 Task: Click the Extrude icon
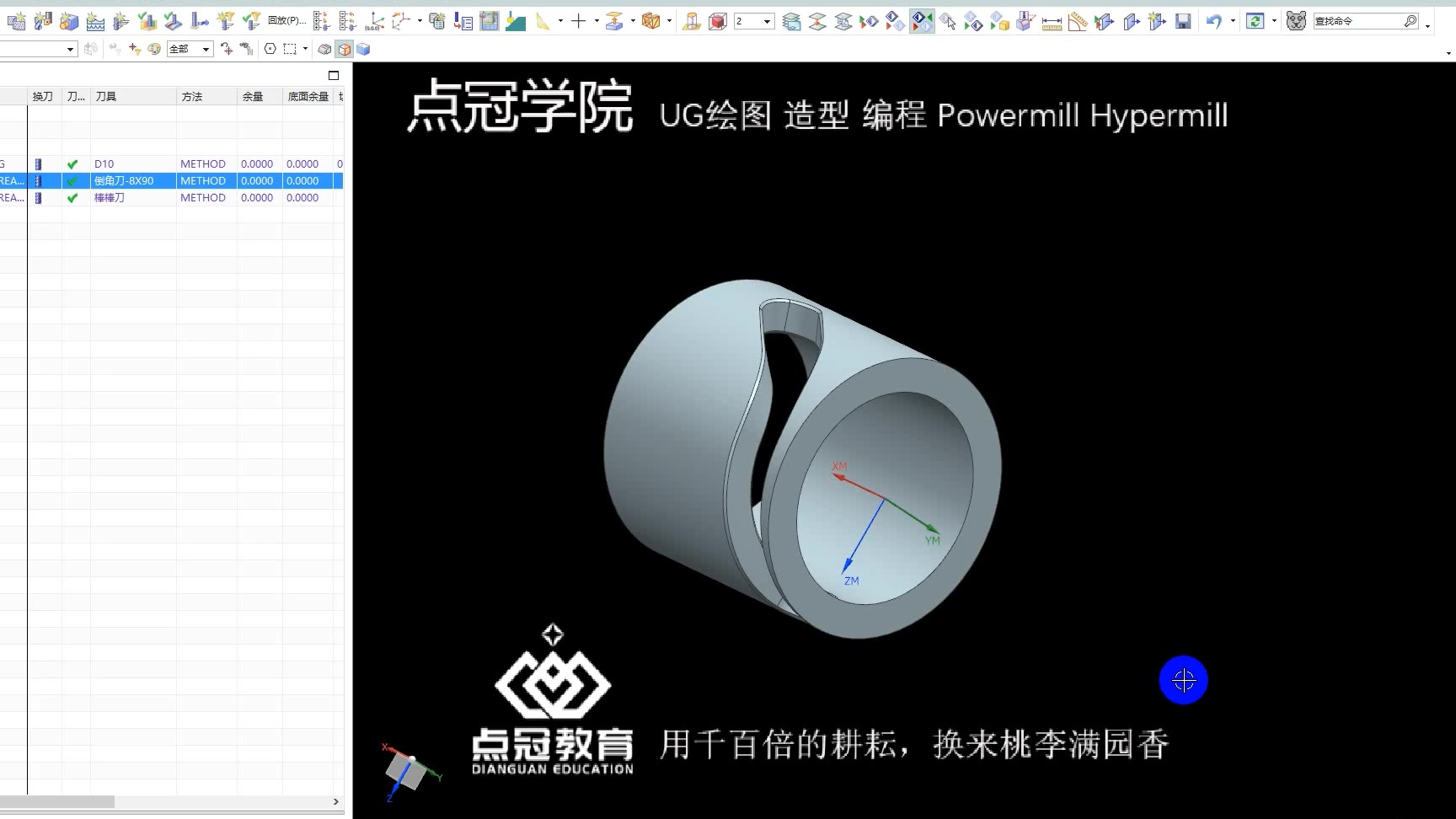[615, 21]
